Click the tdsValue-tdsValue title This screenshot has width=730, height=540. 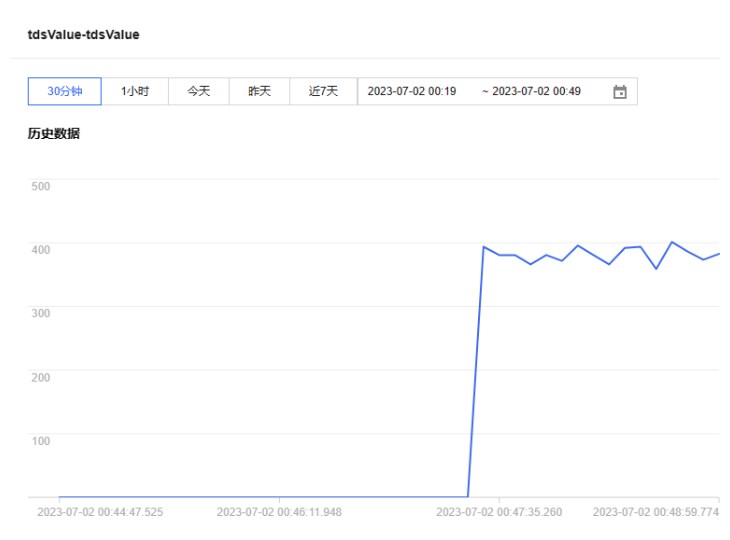click(x=84, y=34)
